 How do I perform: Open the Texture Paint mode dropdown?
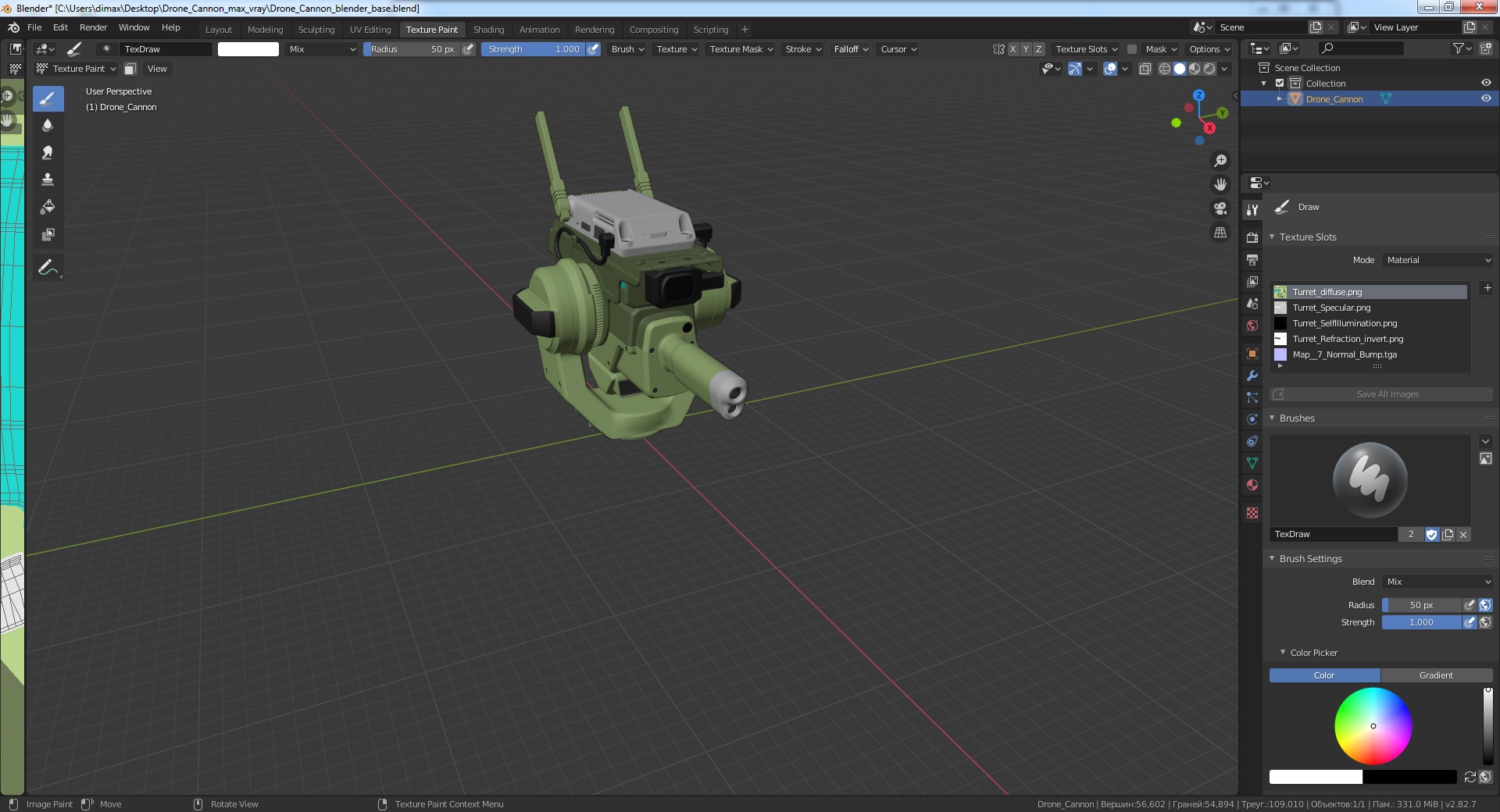click(77, 69)
